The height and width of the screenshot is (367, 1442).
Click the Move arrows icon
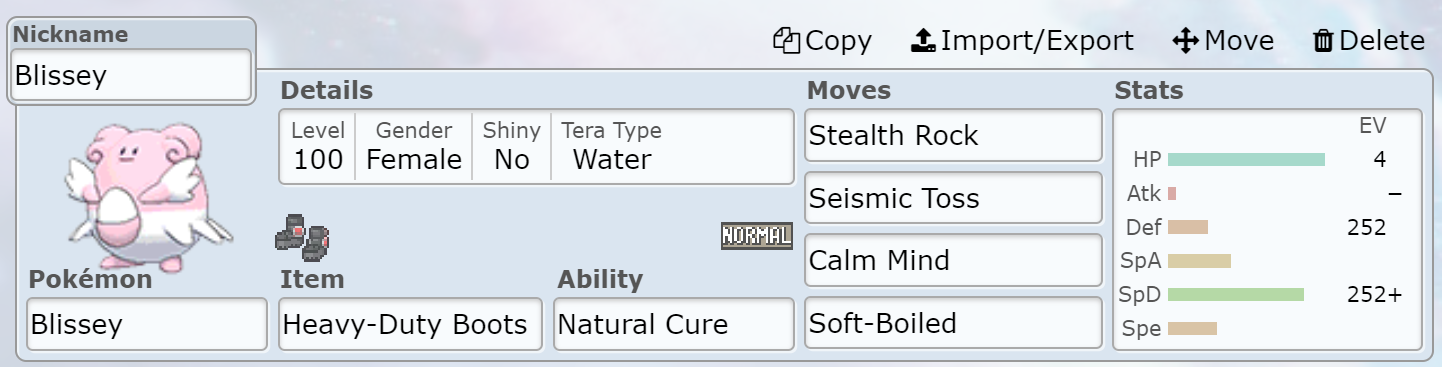[1185, 41]
